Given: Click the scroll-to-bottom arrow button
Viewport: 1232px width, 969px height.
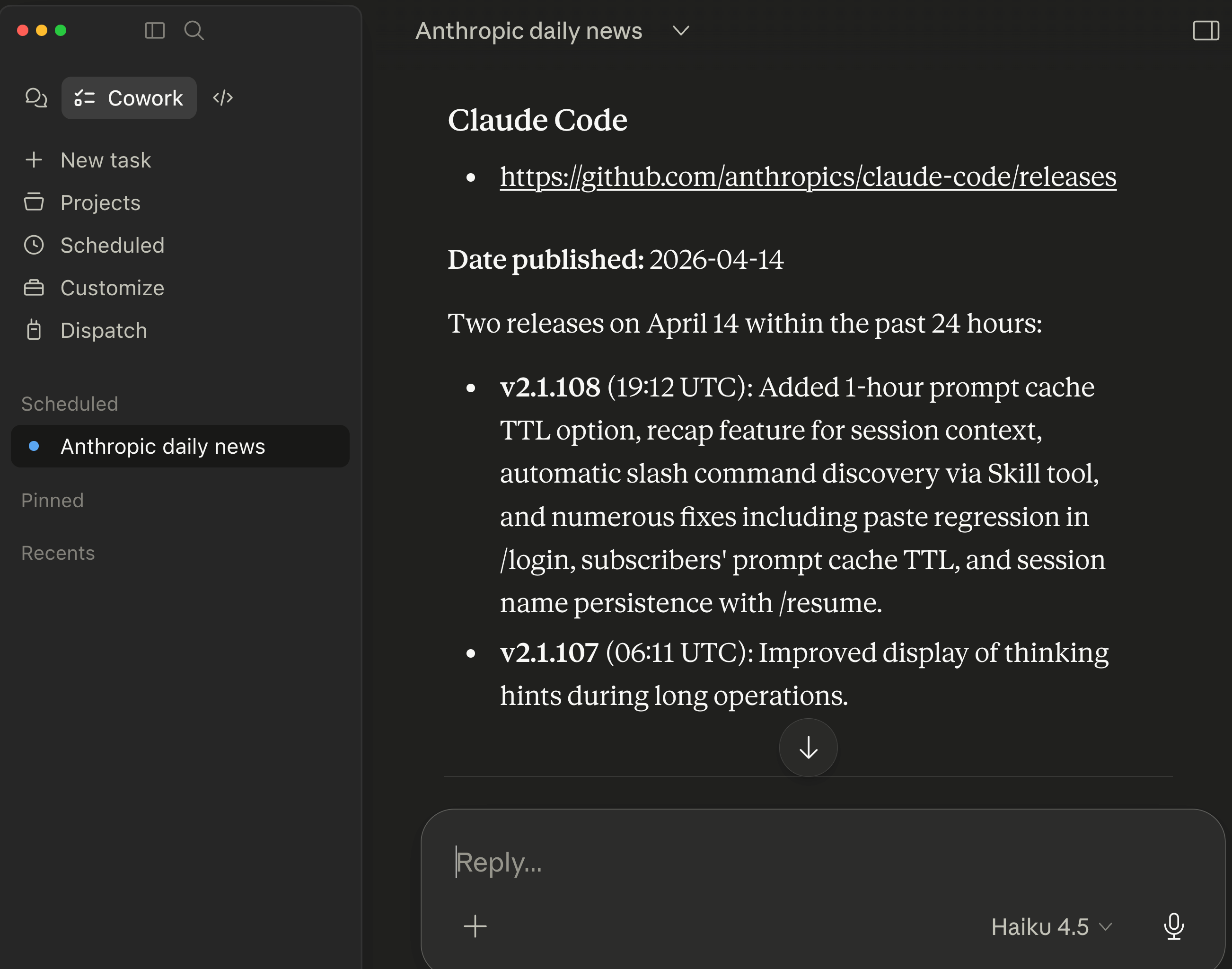Looking at the screenshot, I should click(808, 747).
